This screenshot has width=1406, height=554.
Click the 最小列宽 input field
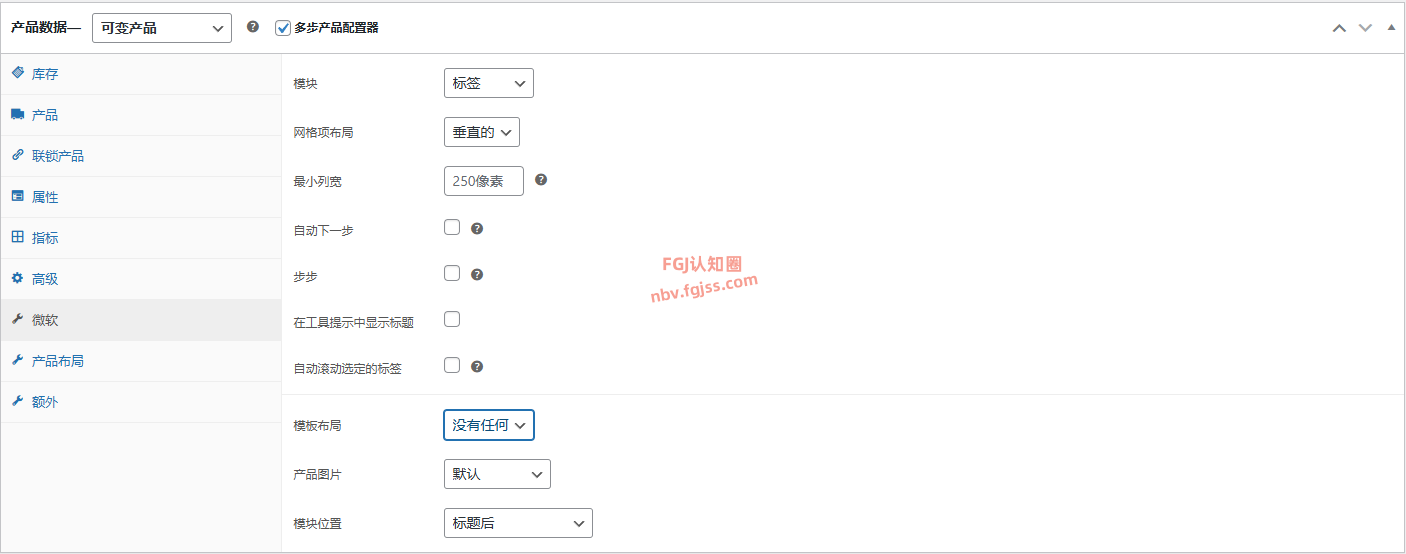coord(484,181)
